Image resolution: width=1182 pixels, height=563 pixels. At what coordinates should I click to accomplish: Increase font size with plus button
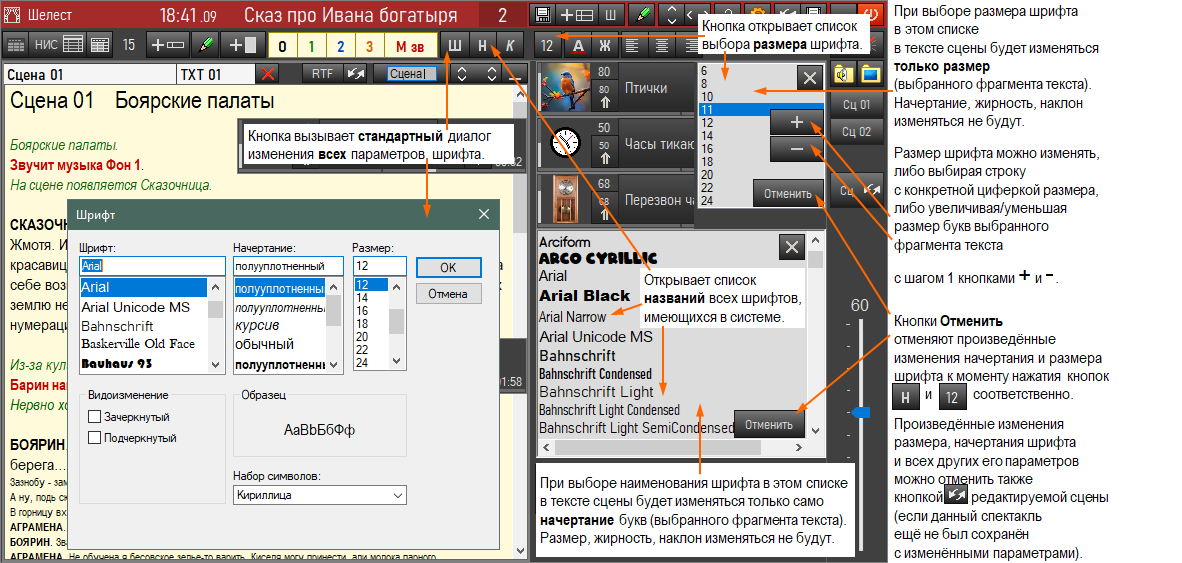797,122
